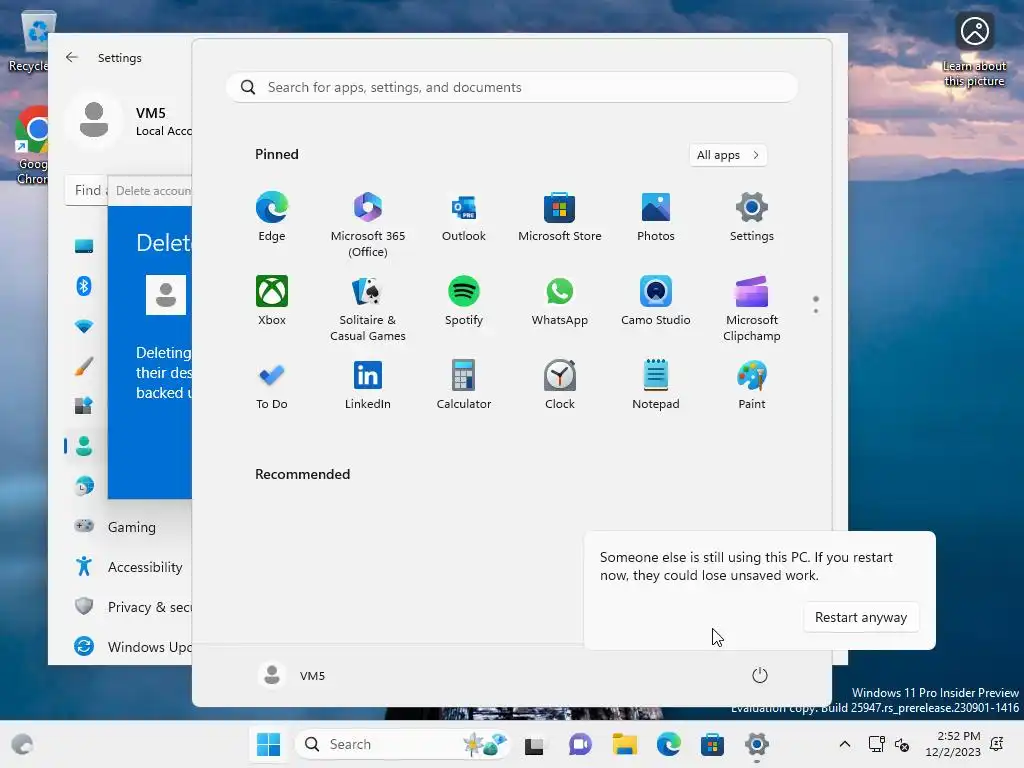Go to next page of pinned apps
1024x768 pixels.
click(x=816, y=311)
